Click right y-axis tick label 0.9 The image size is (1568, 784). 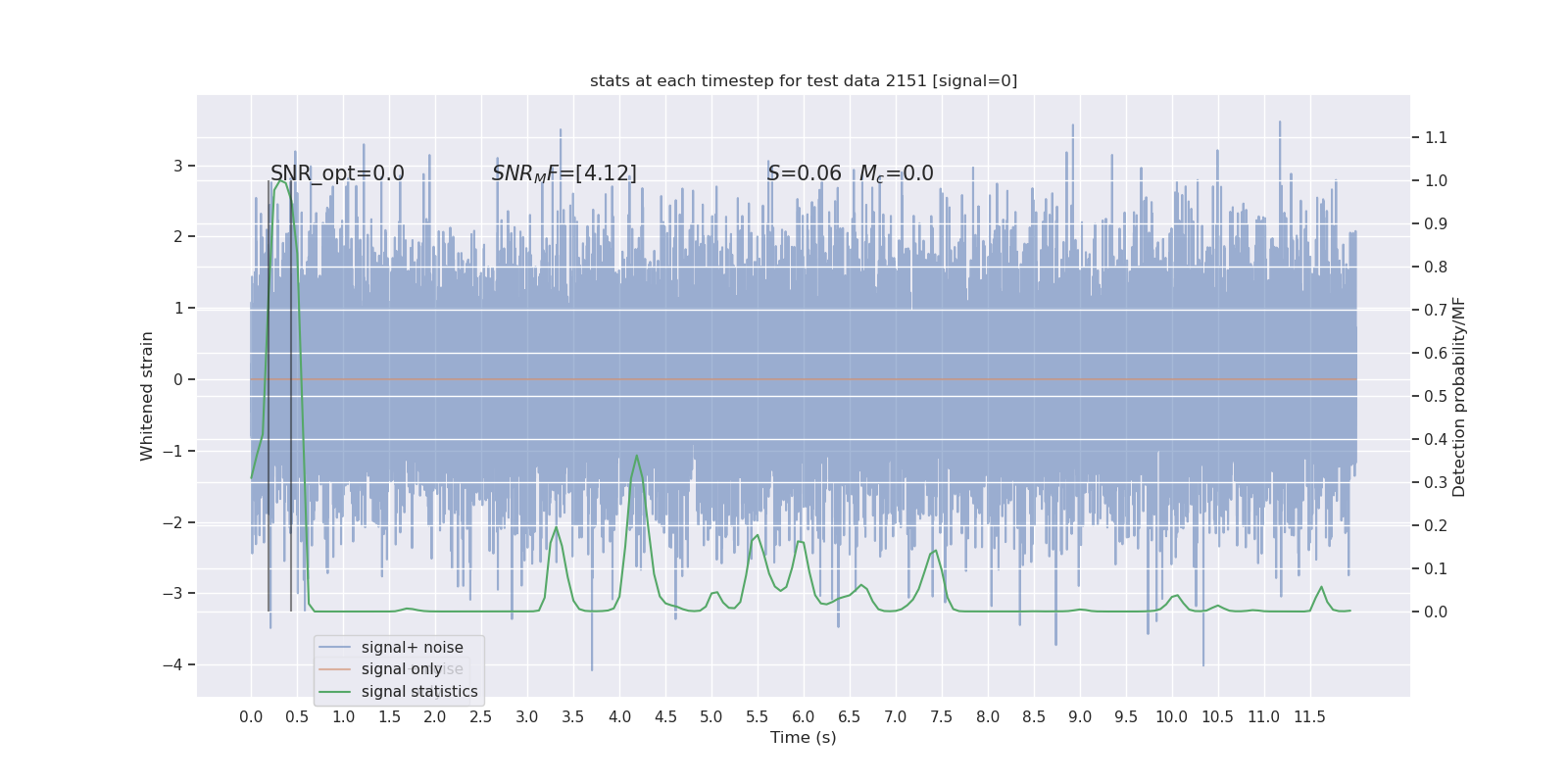pos(1436,223)
